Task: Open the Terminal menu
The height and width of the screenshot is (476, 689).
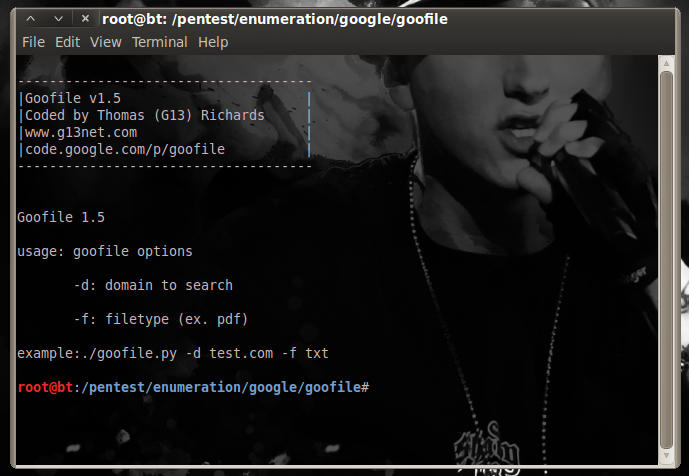Action: coord(160,42)
